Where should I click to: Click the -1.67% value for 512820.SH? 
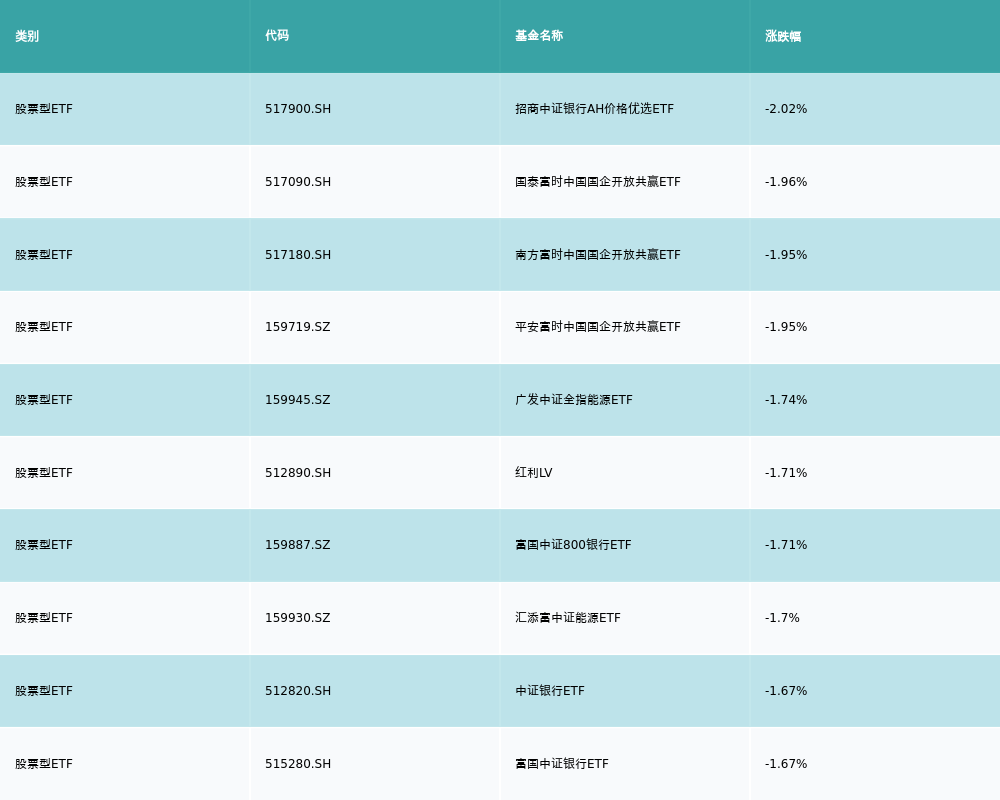pyautogui.click(x=786, y=691)
